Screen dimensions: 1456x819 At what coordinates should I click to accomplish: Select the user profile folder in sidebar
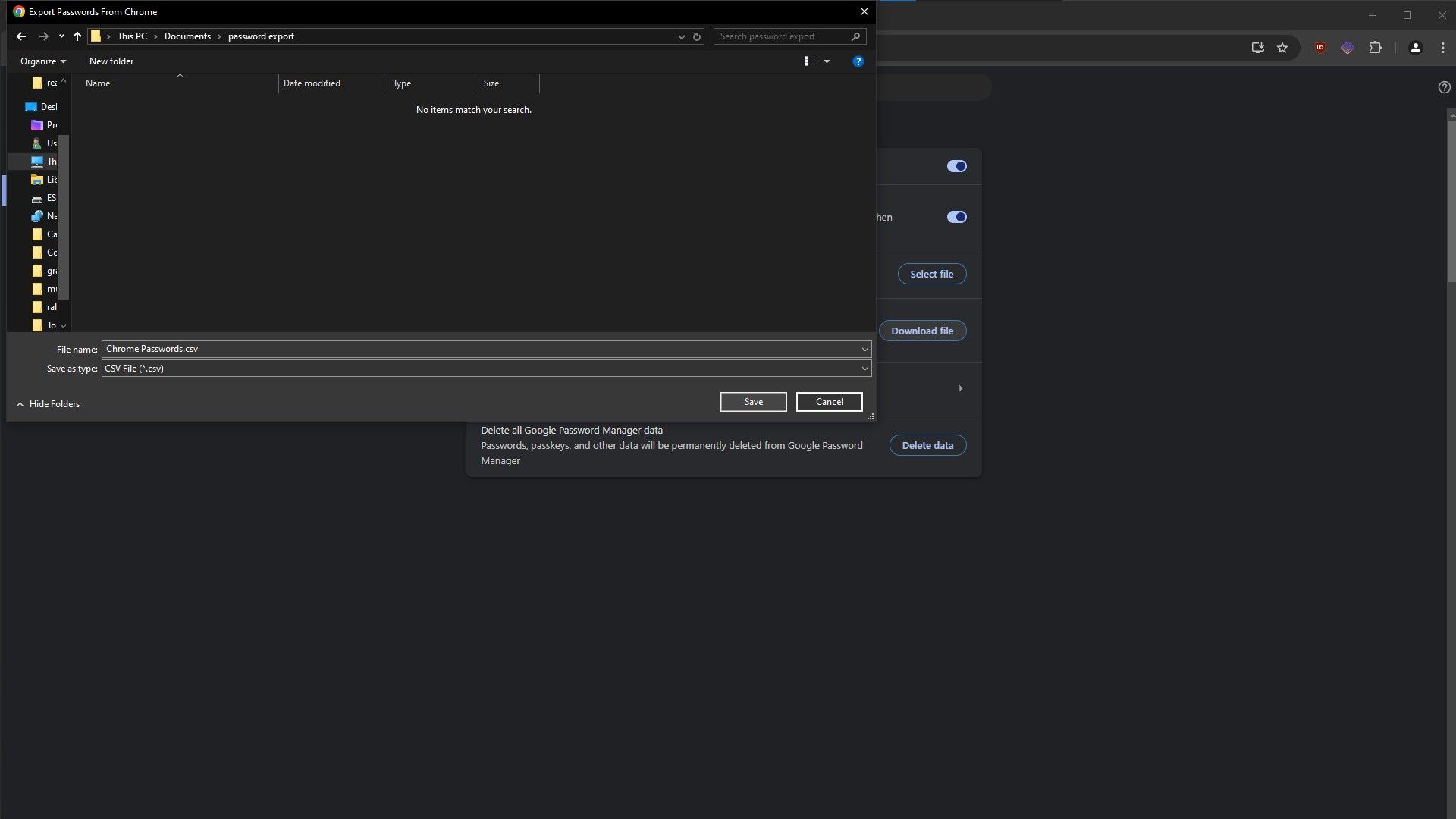pos(44,143)
